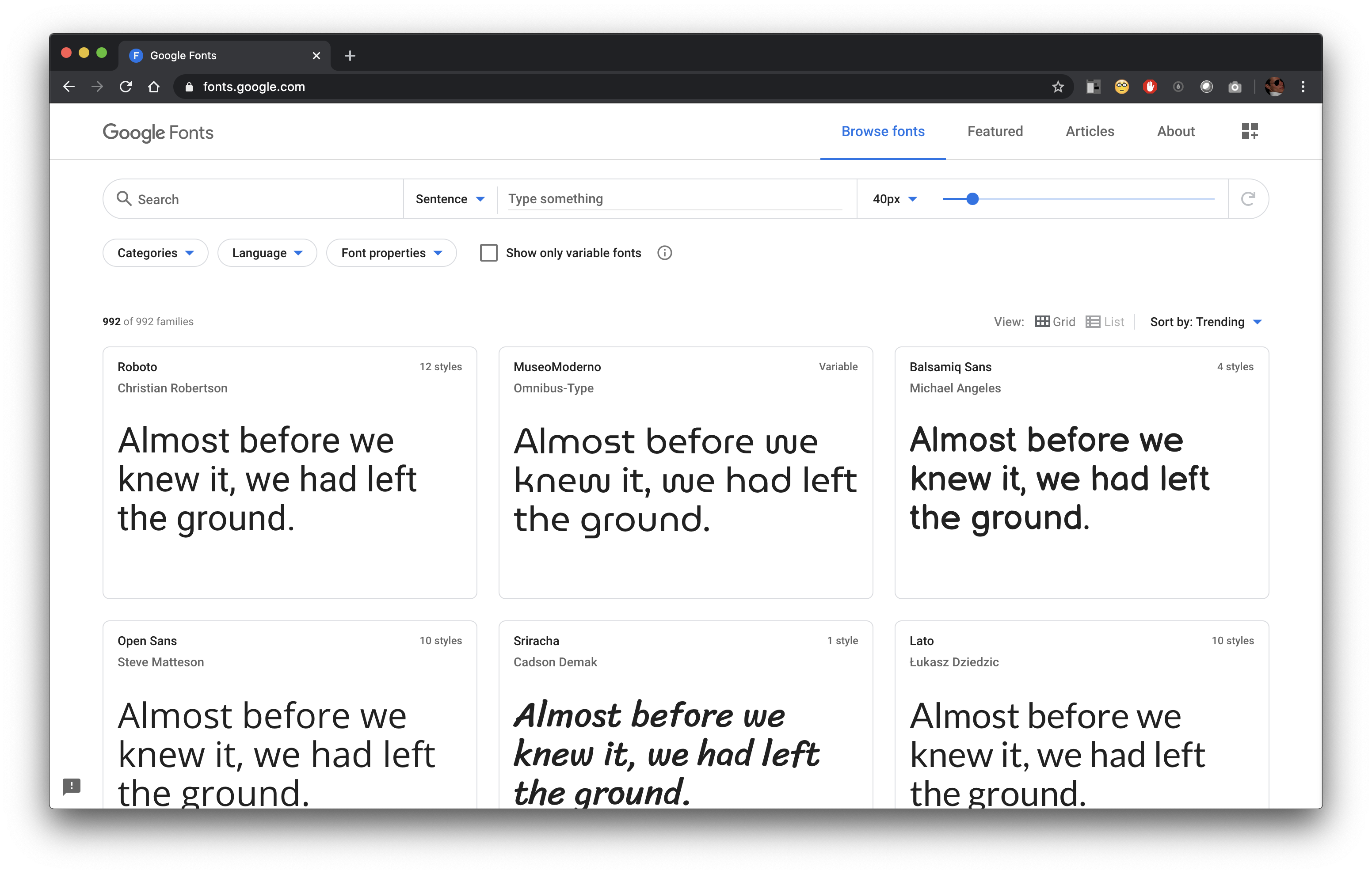Show variable fonts info icon
This screenshot has width=1372, height=874.
coord(664,253)
